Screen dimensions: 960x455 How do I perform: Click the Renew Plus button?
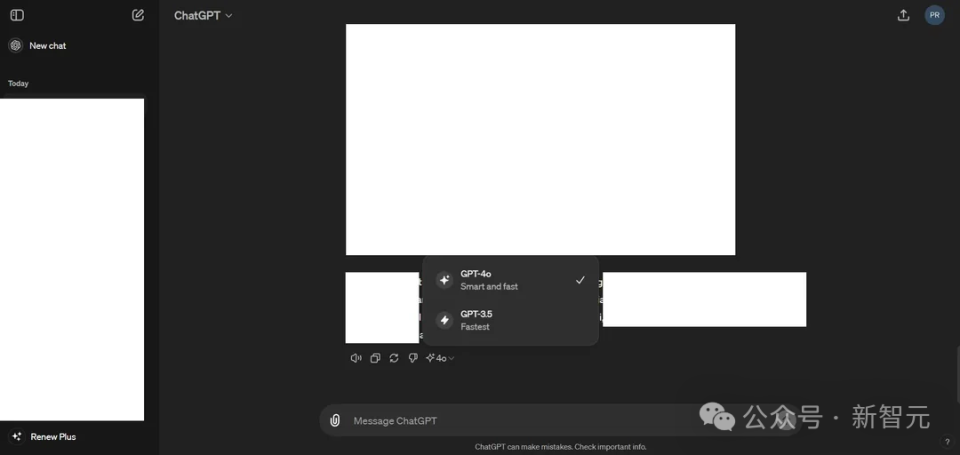pyautogui.click(x=52, y=437)
